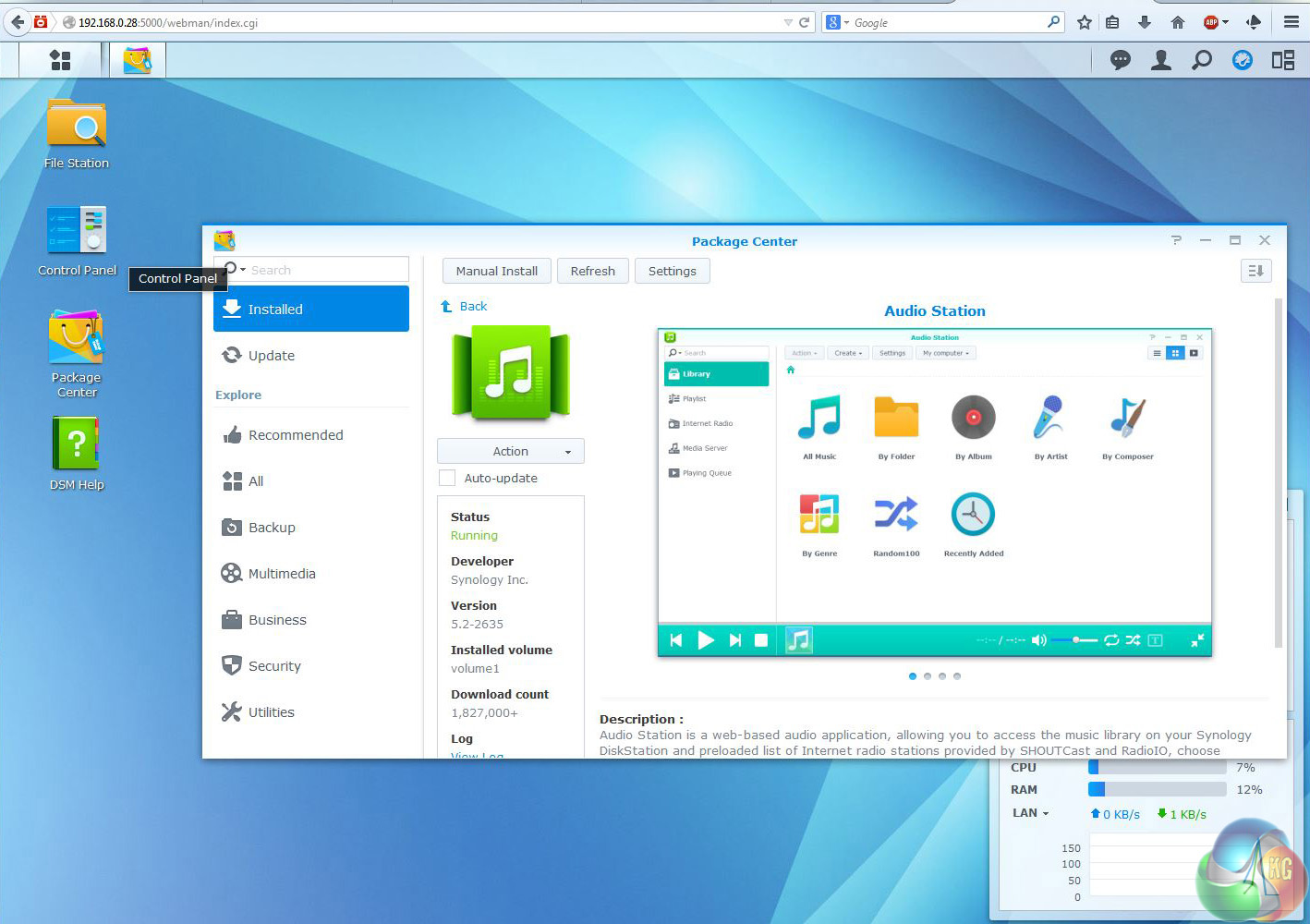Select the second screenshot pagination dot
The width and height of the screenshot is (1310, 924).
point(928,676)
